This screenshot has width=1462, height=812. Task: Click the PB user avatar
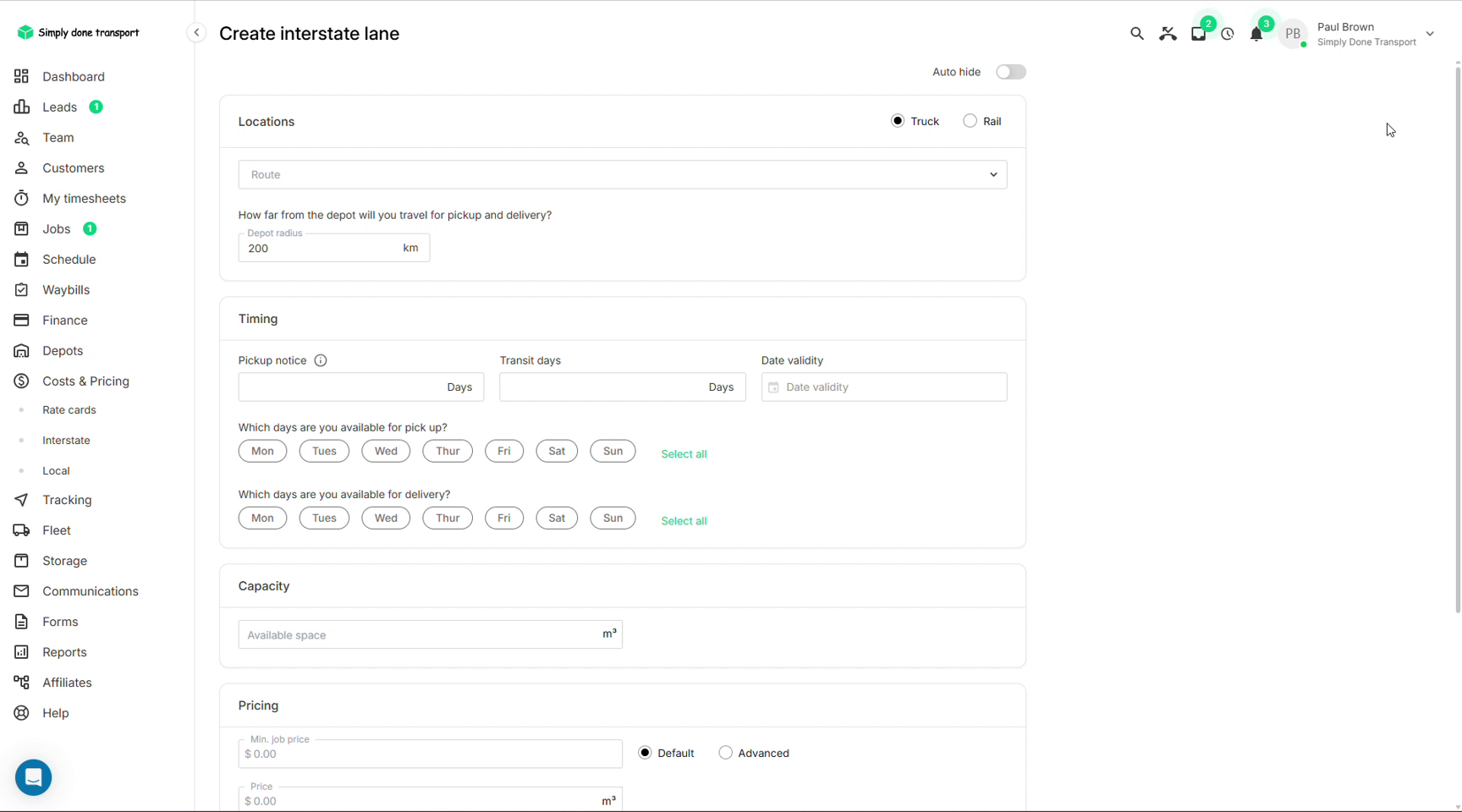coord(1293,34)
